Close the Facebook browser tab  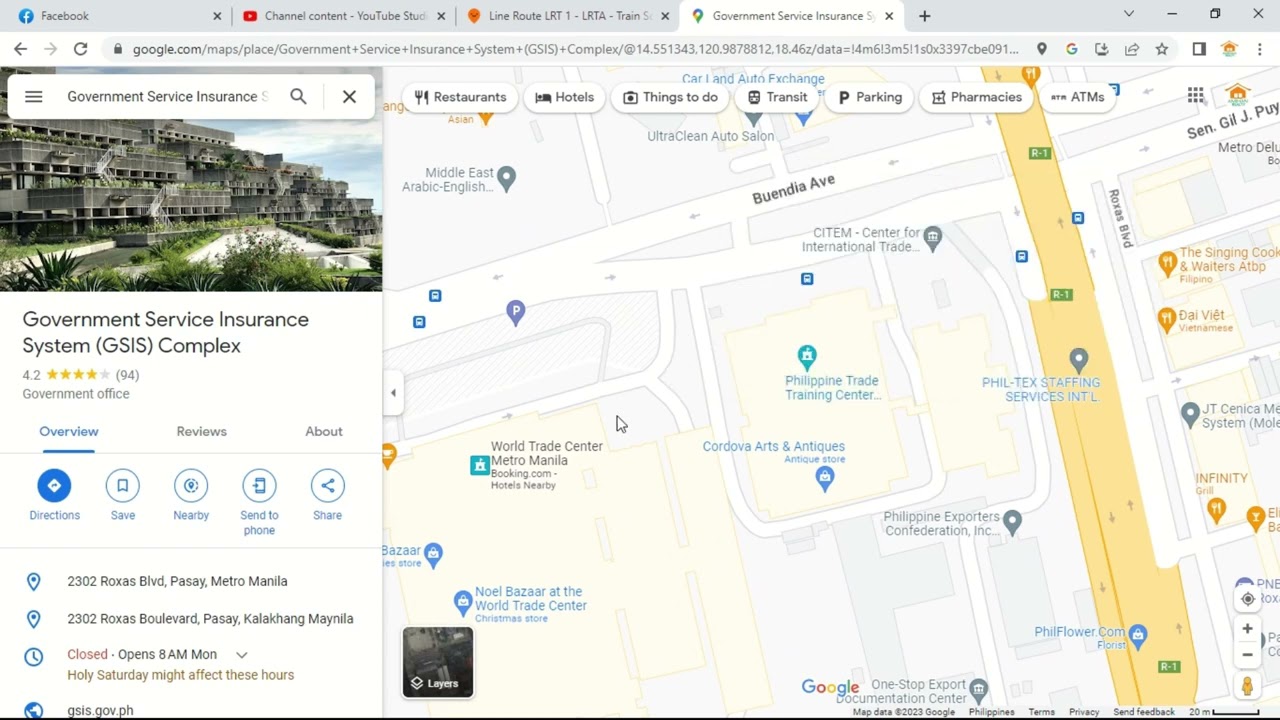(x=217, y=16)
